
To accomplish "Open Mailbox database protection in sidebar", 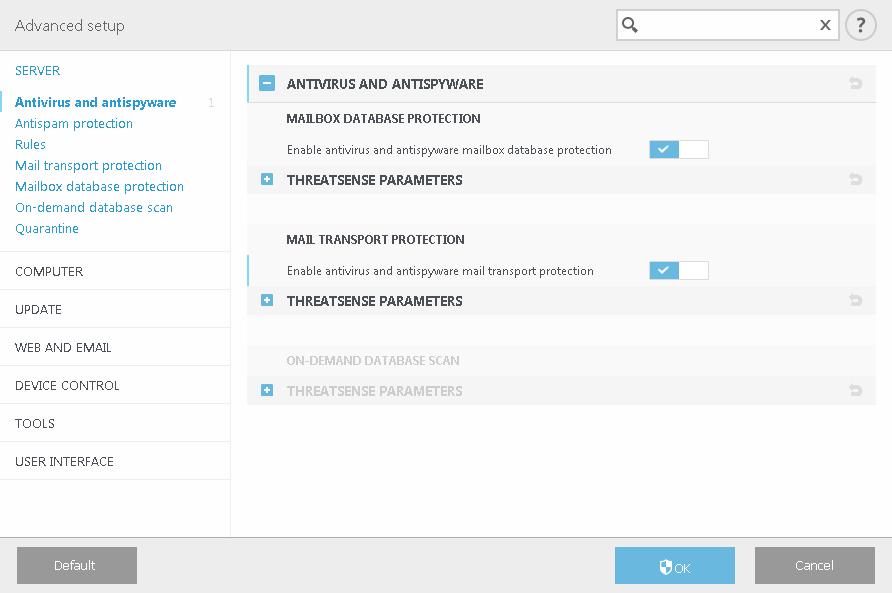I will point(100,187).
